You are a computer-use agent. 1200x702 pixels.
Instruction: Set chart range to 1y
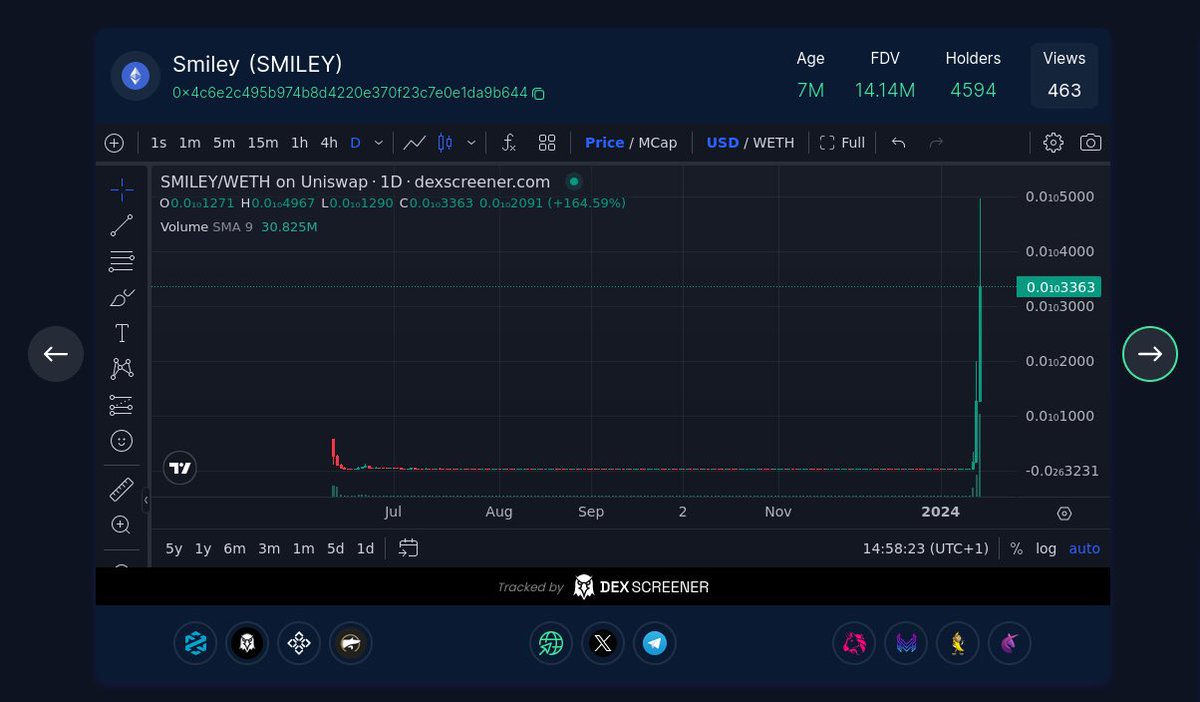203,548
